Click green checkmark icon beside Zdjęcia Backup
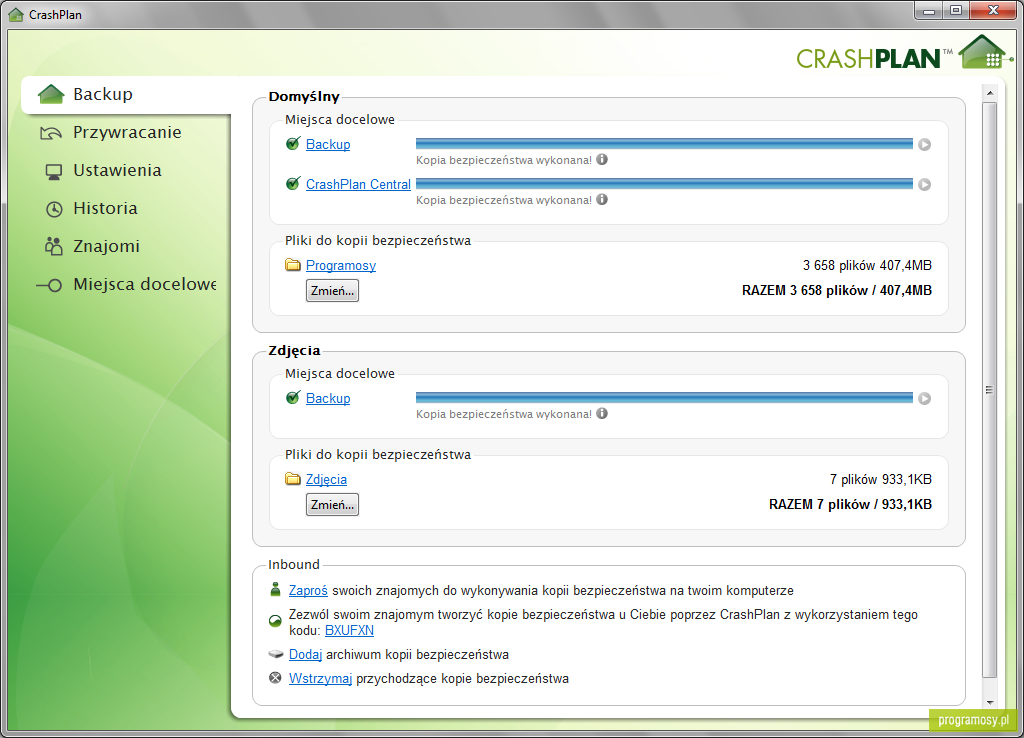1024x738 pixels. click(293, 397)
